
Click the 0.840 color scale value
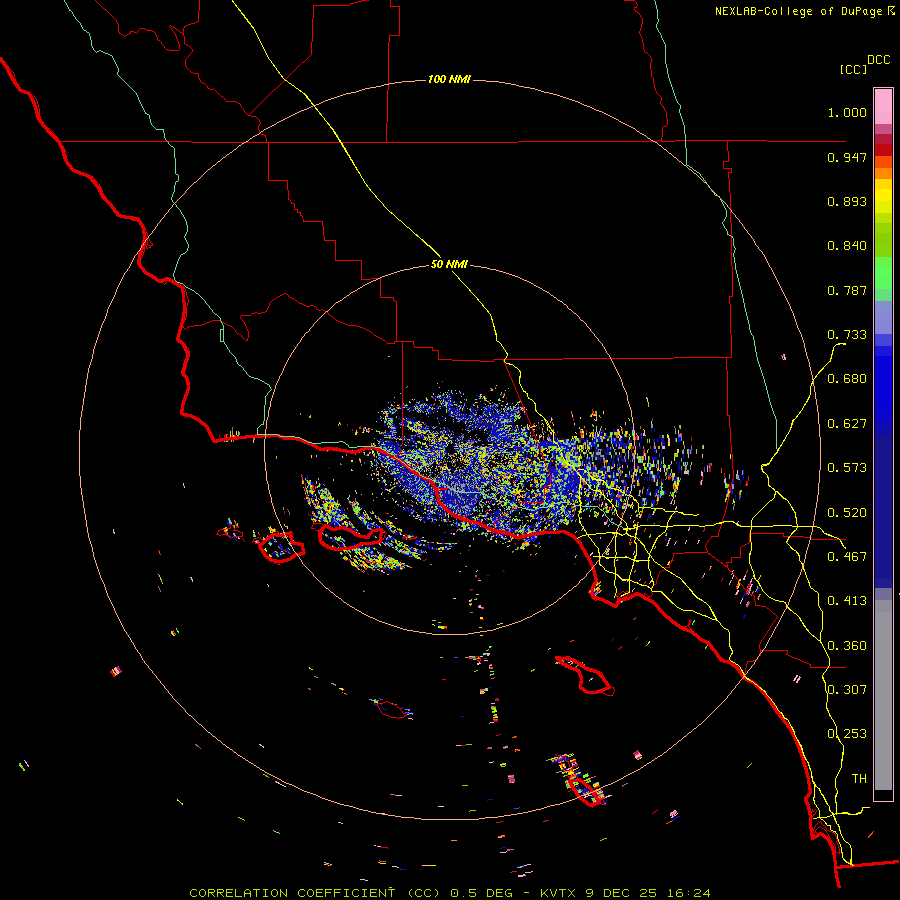847,246
